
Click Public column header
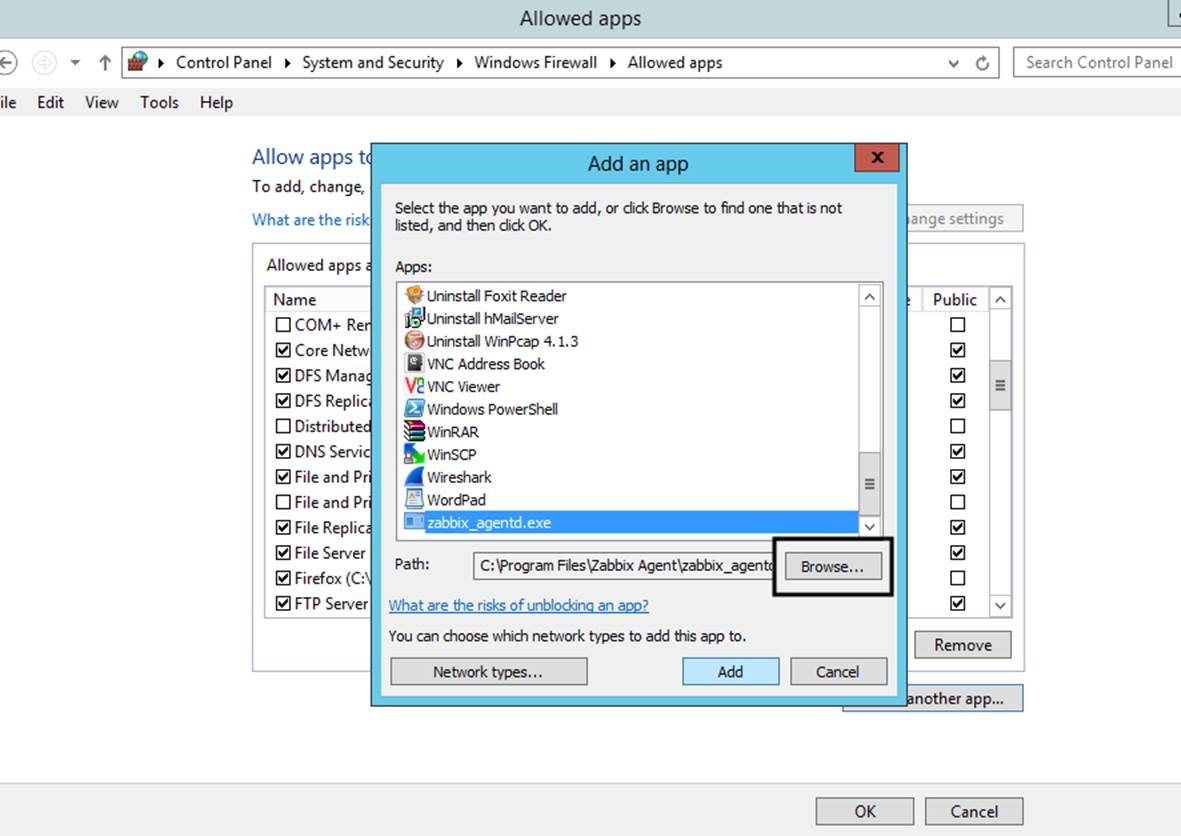pos(954,300)
